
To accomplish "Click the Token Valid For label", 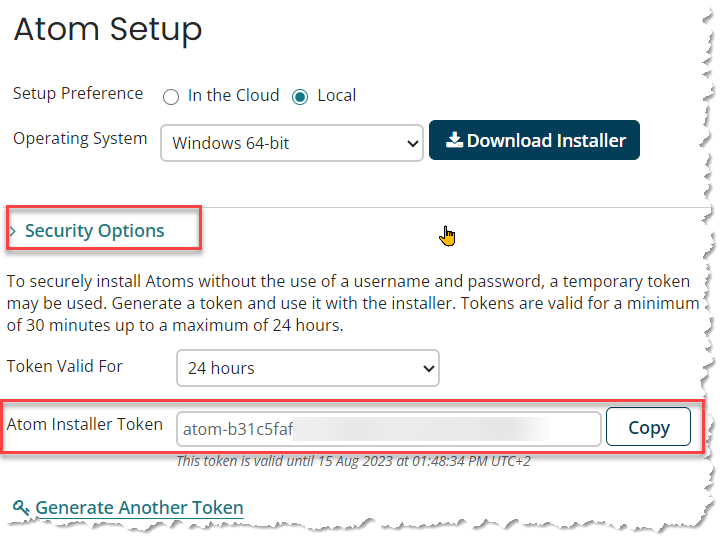I will coord(65,366).
